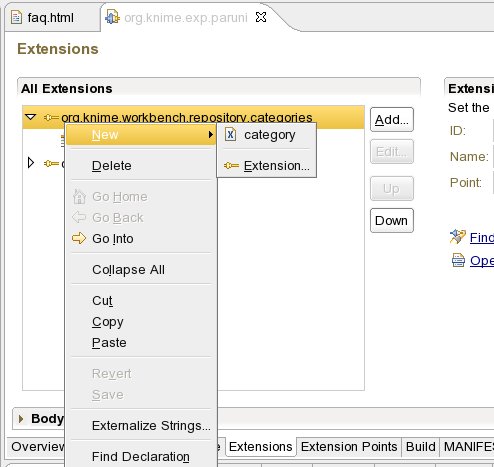
Task: Open the New submenu arrow
Action: 211,135
